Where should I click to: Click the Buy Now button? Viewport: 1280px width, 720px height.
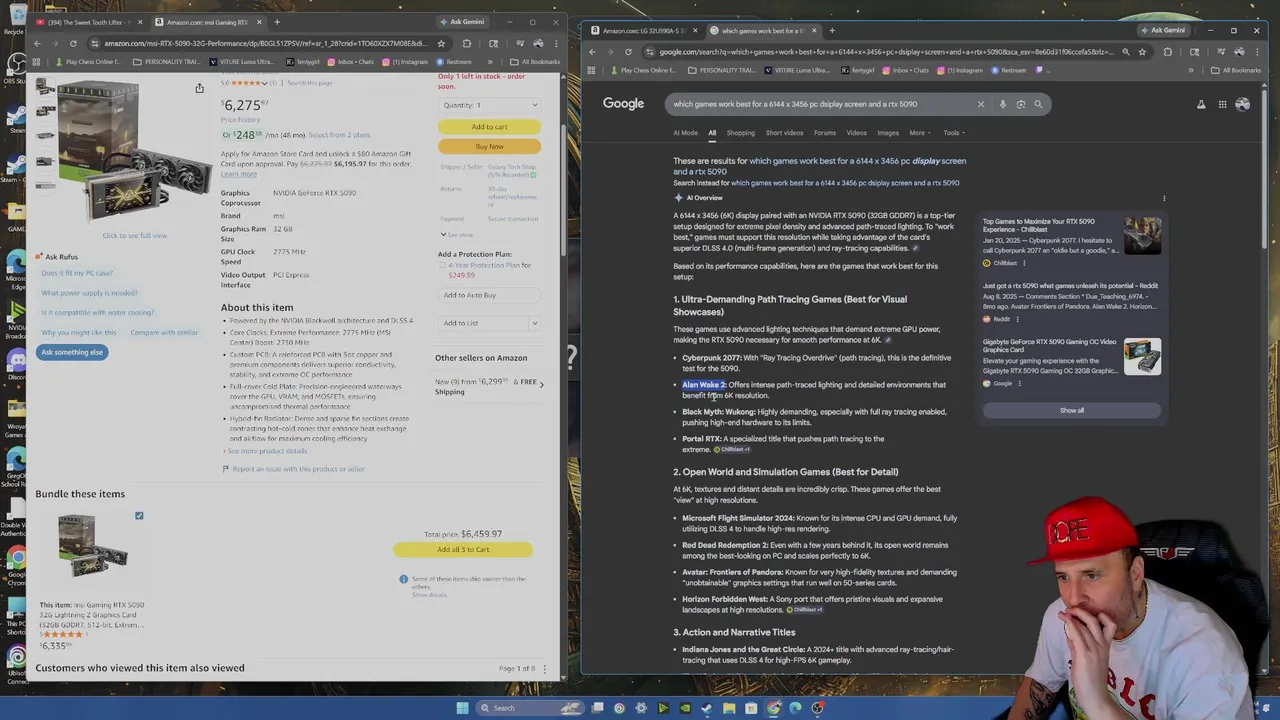point(489,147)
